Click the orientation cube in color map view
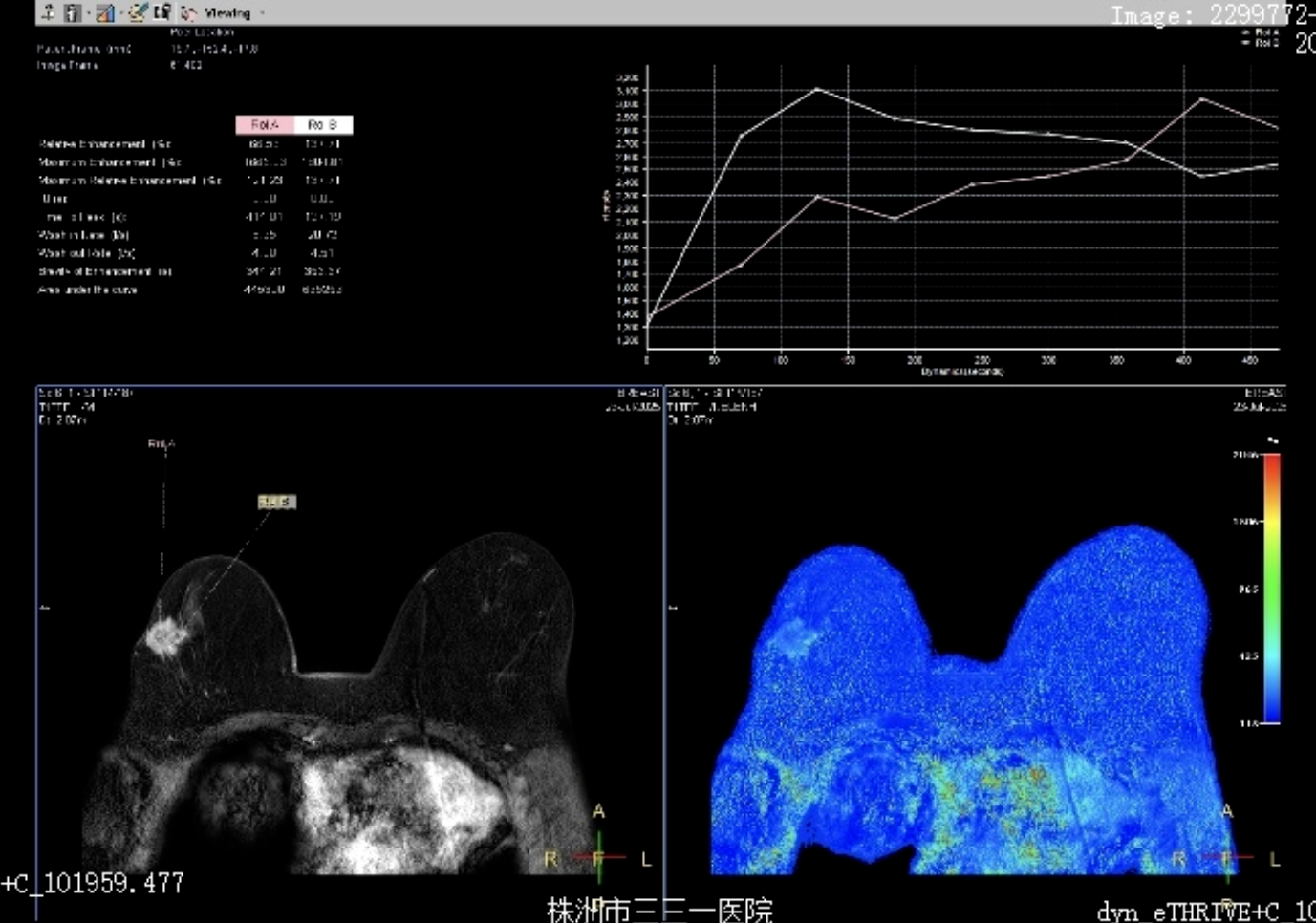This screenshot has height=923, width=1316. (x=1228, y=857)
